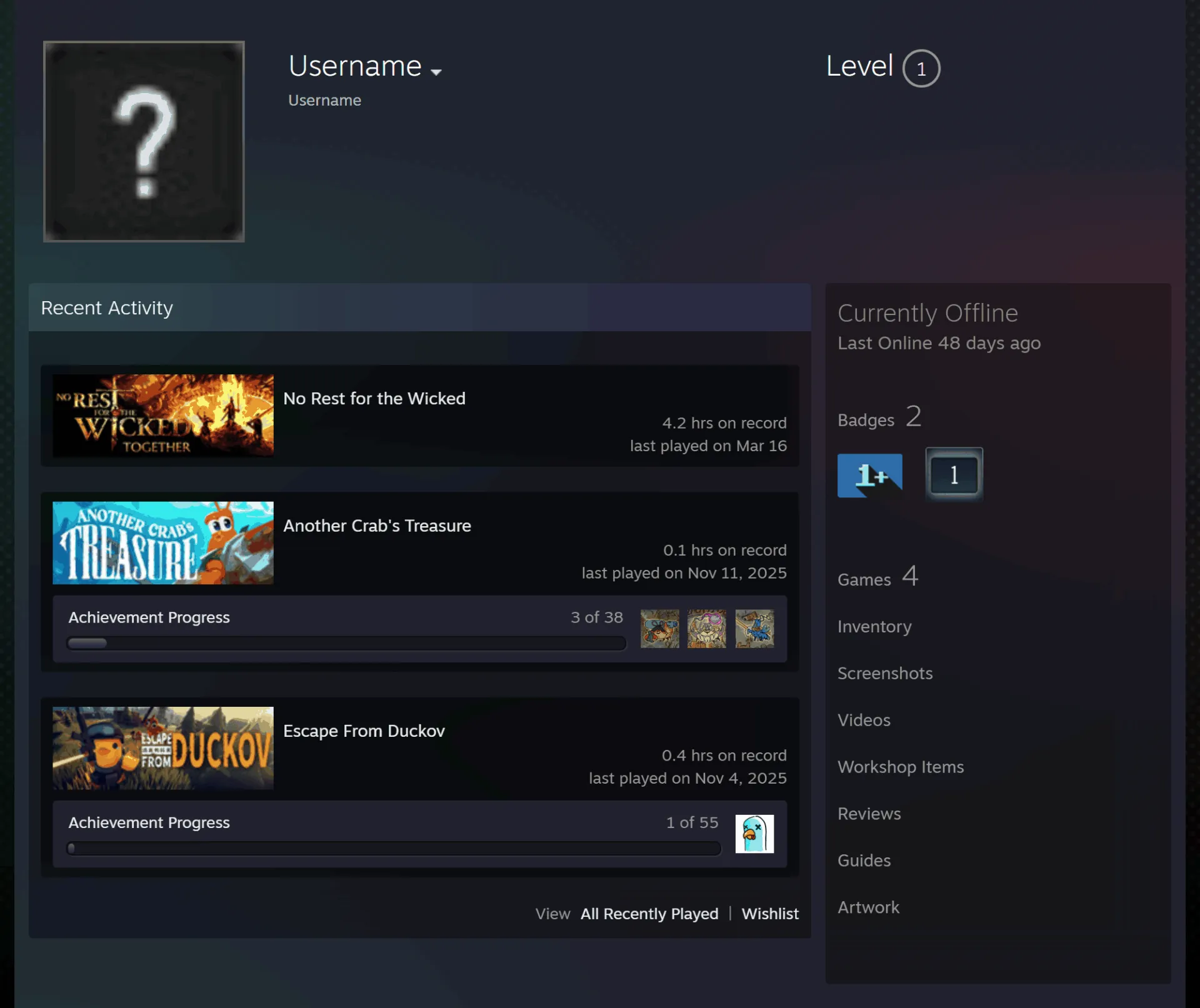Open the level 1 badge icon
The image size is (1200, 1008).
pyautogui.click(x=954, y=475)
